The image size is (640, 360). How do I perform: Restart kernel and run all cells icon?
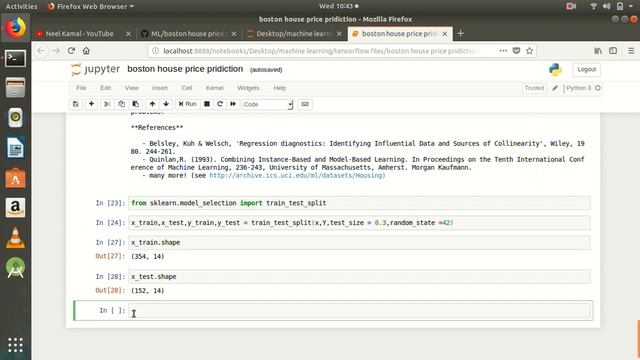pyautogui.click(x=233, y=104)
